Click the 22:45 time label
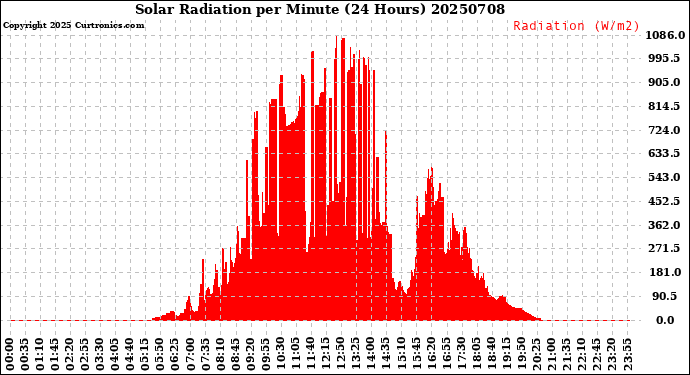This screenshot has height=375, width=690. point(597,355)
